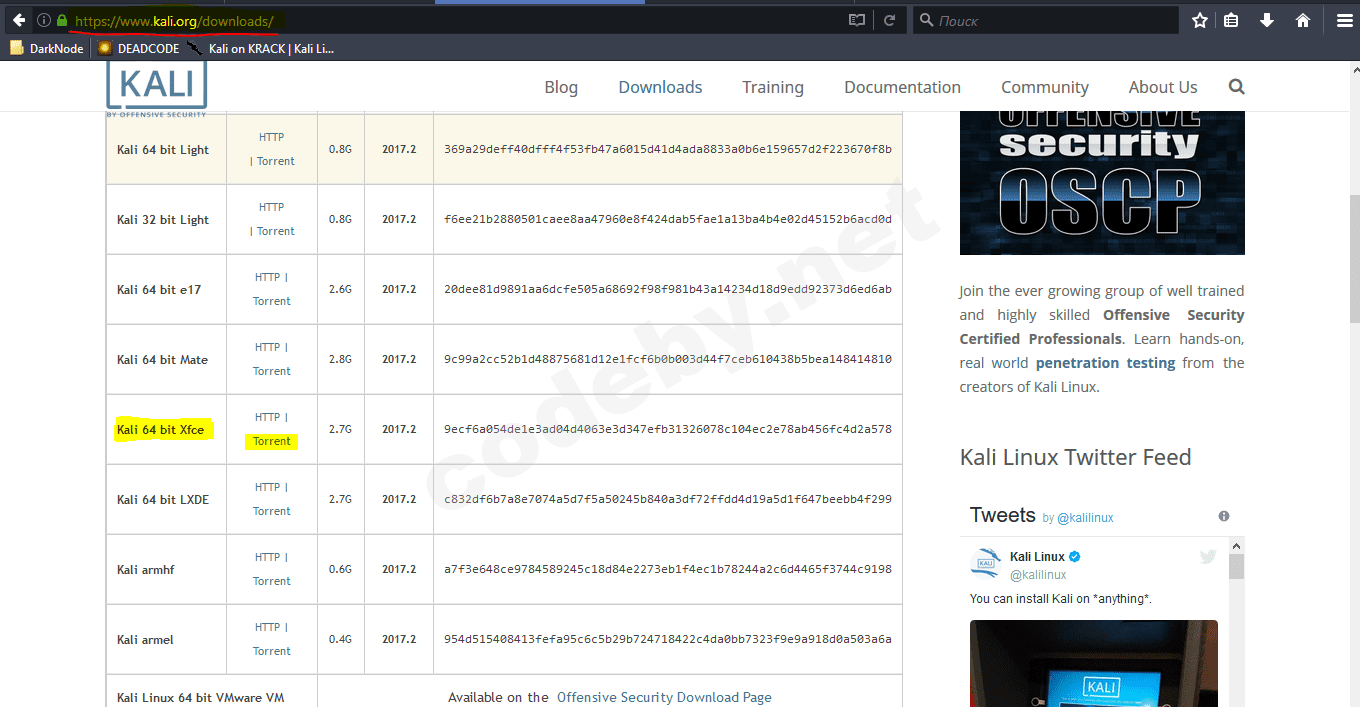
Task: Click the Kali Linux tweet author name
Action: point(1037,556)
